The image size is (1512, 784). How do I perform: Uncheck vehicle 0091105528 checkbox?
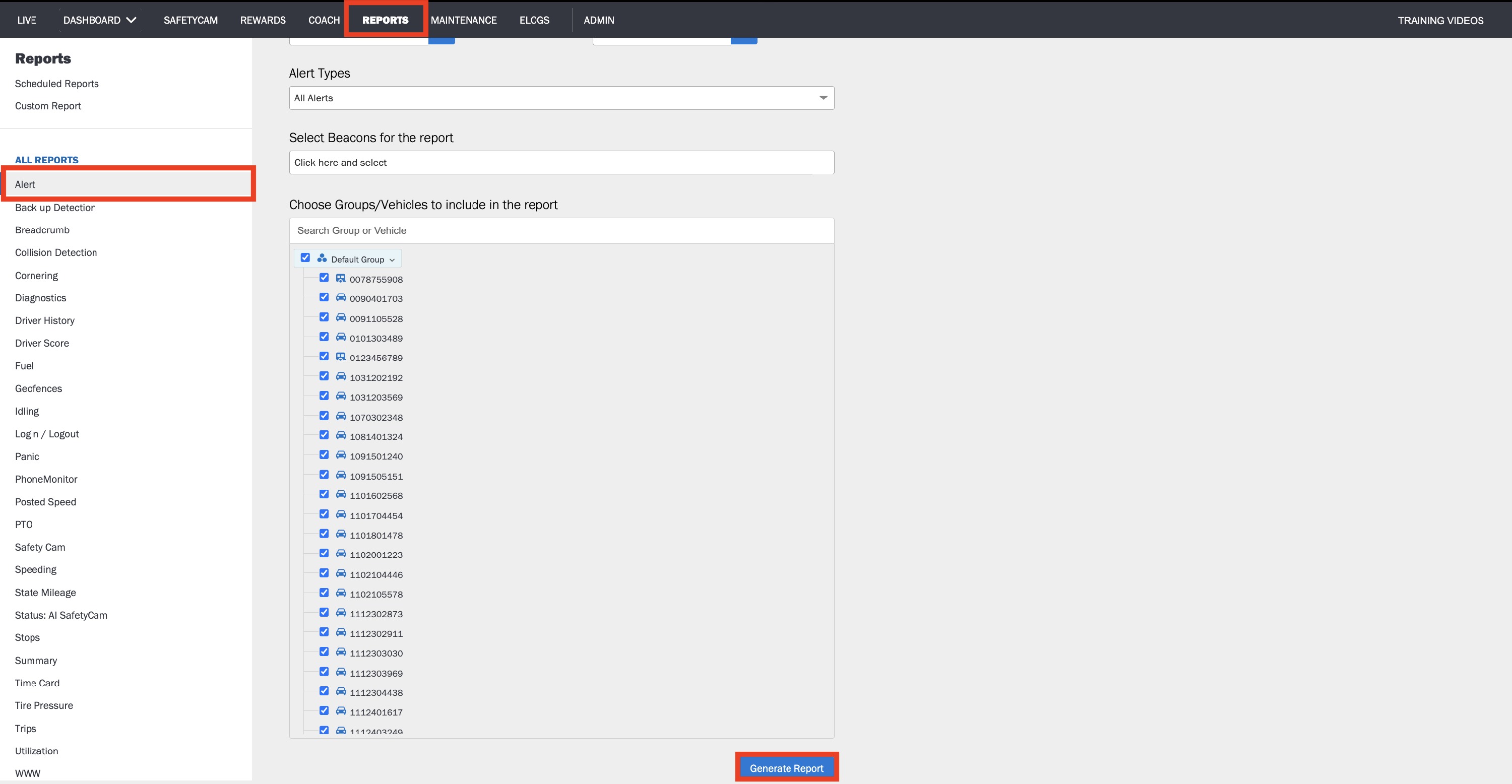(324, 317)
